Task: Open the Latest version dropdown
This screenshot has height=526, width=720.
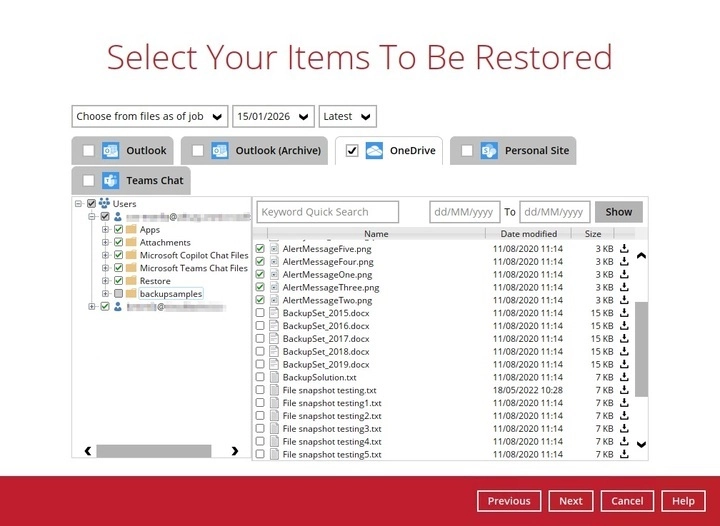Action: (347, 117)
